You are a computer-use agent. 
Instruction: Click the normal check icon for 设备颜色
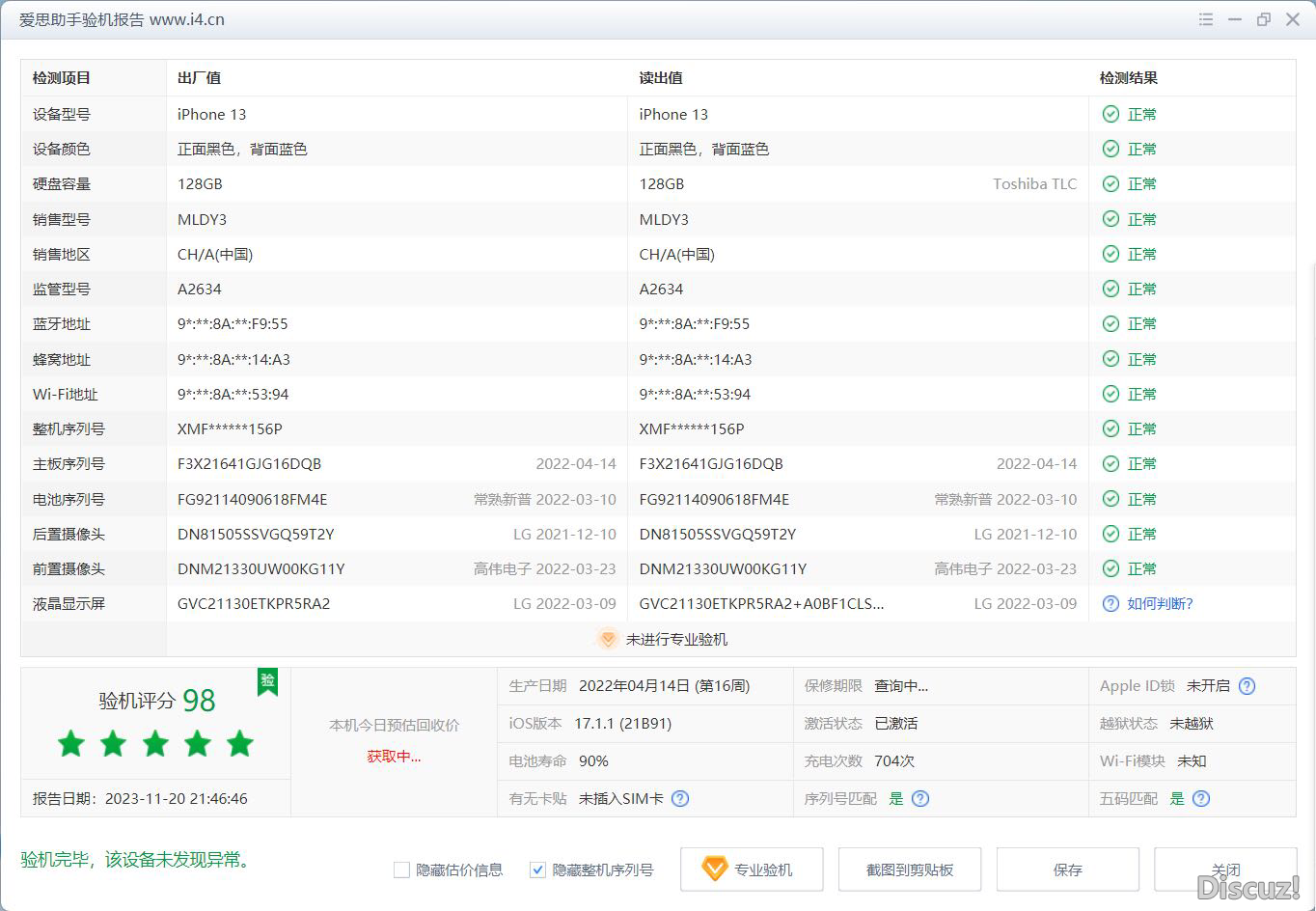tap(1110, 149)
